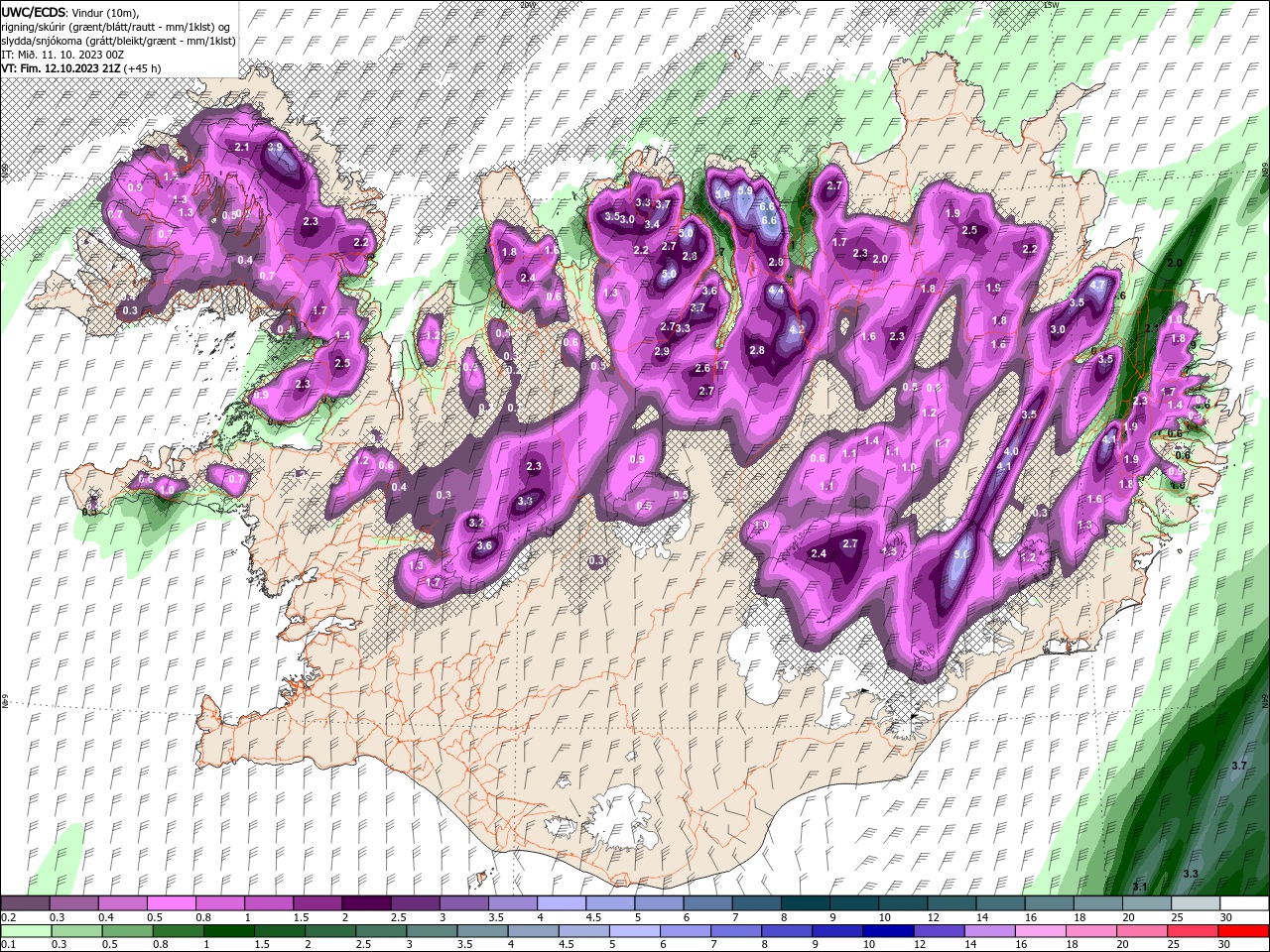Click the 'slydda/snjókoma' legend description line
The height and width of the screenshot is (952, 1270).
click(x=118, y=40)
